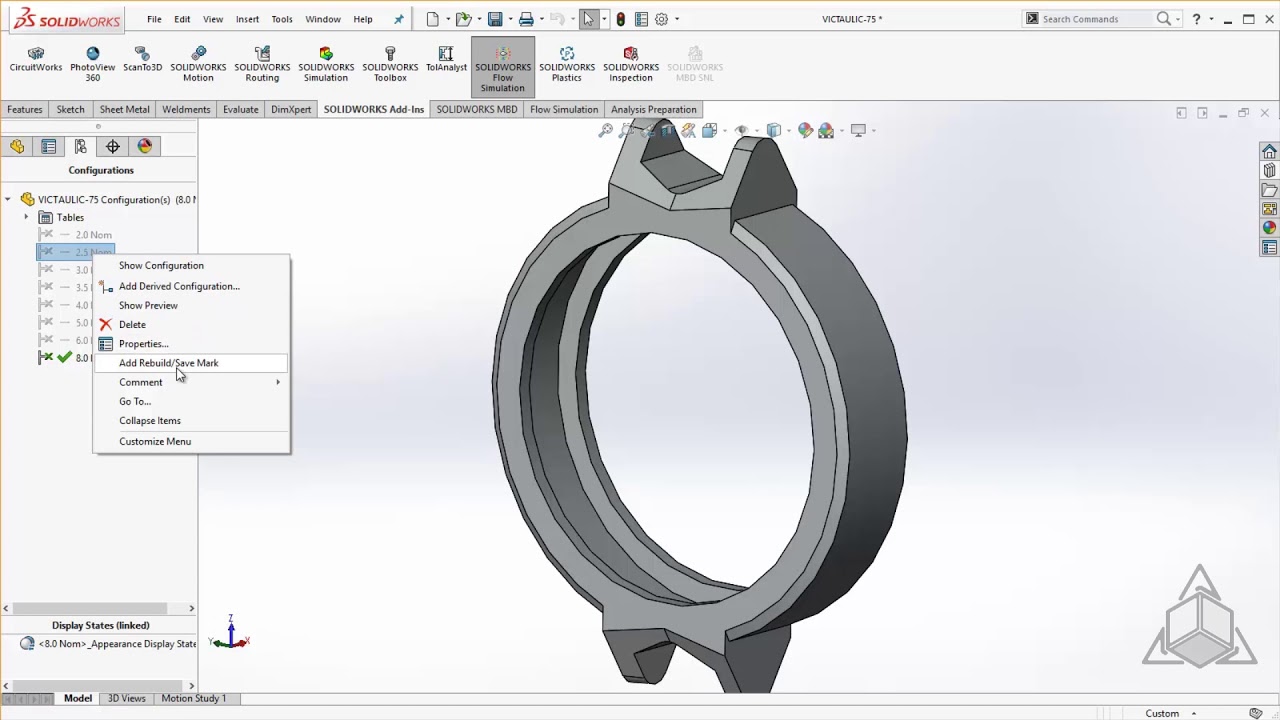Switch to the PropertyManager tab
Image resolution: width=1280 pixels, height=720 pixels.
[x=49, y=146]
